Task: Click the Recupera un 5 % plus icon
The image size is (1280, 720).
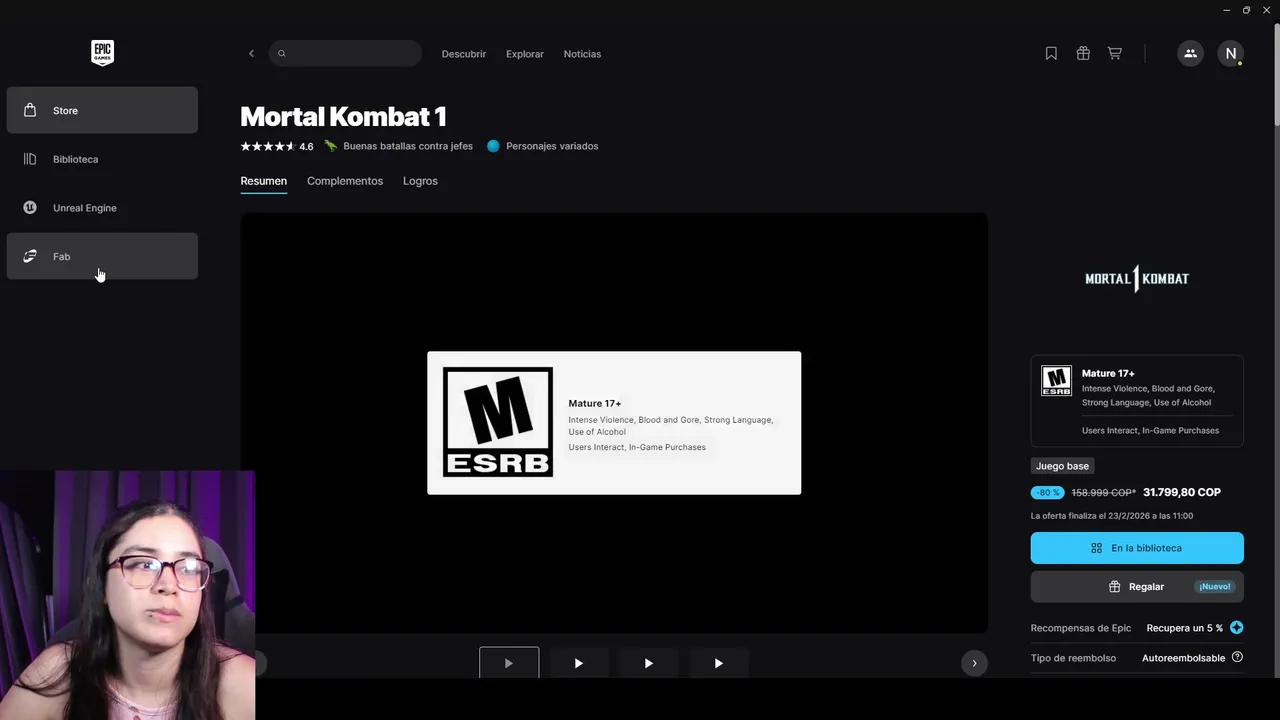Action: click(x=1237, y=628)
